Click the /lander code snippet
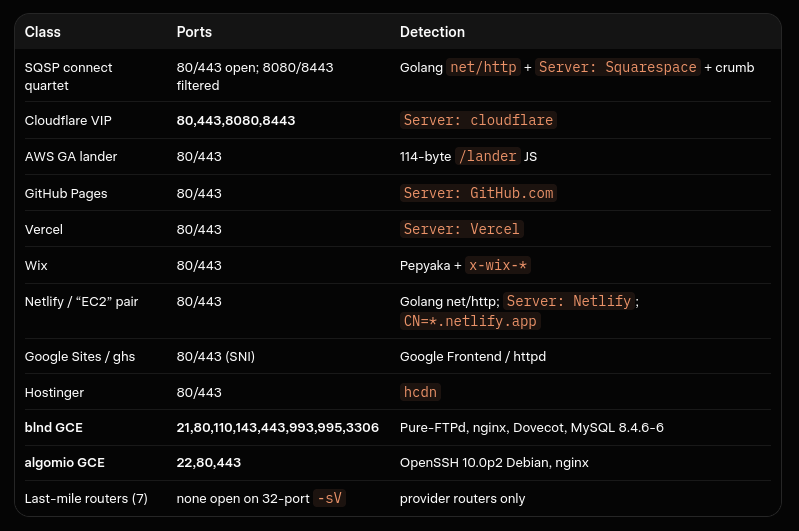 [x=488, y=156]
